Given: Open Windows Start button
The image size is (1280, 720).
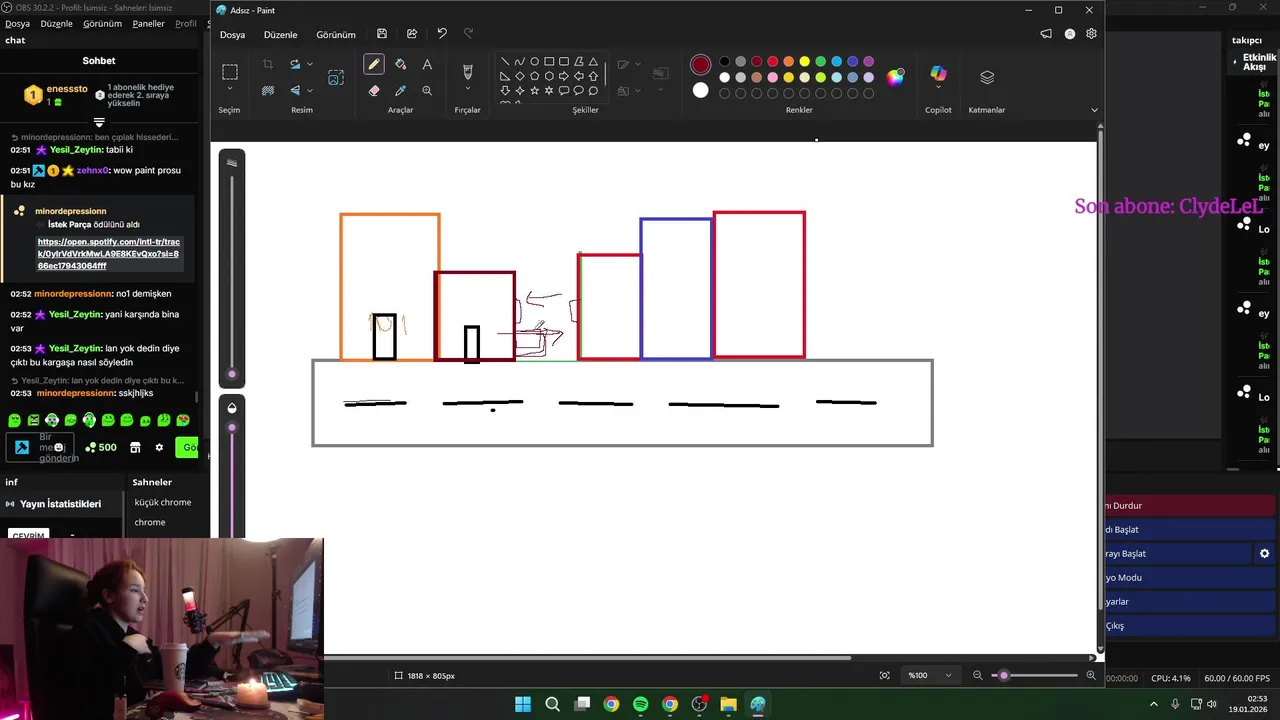Looking at the screenshot, I should click(523, 704).
